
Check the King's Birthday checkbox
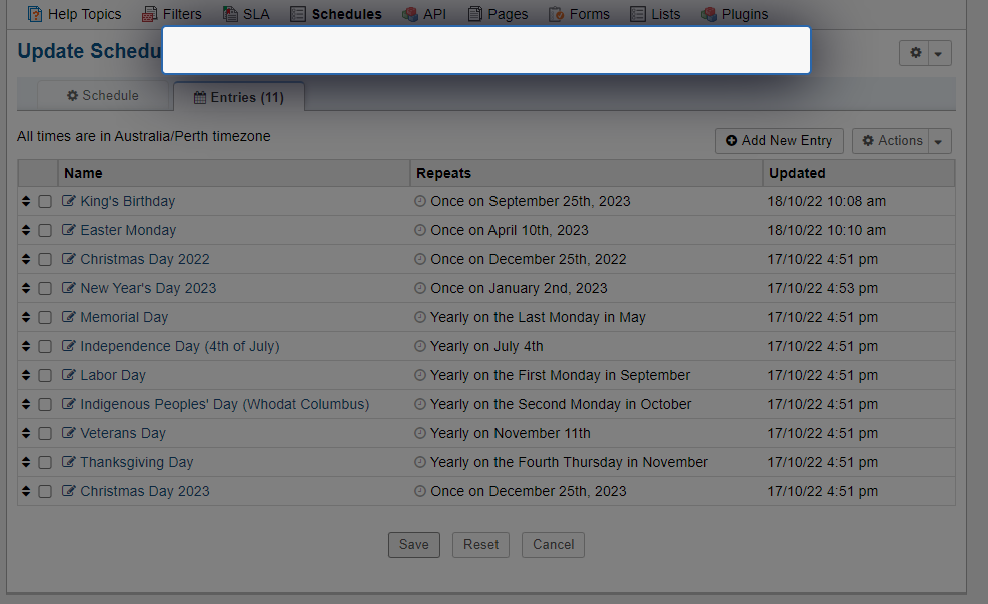(x=45, y=201)
